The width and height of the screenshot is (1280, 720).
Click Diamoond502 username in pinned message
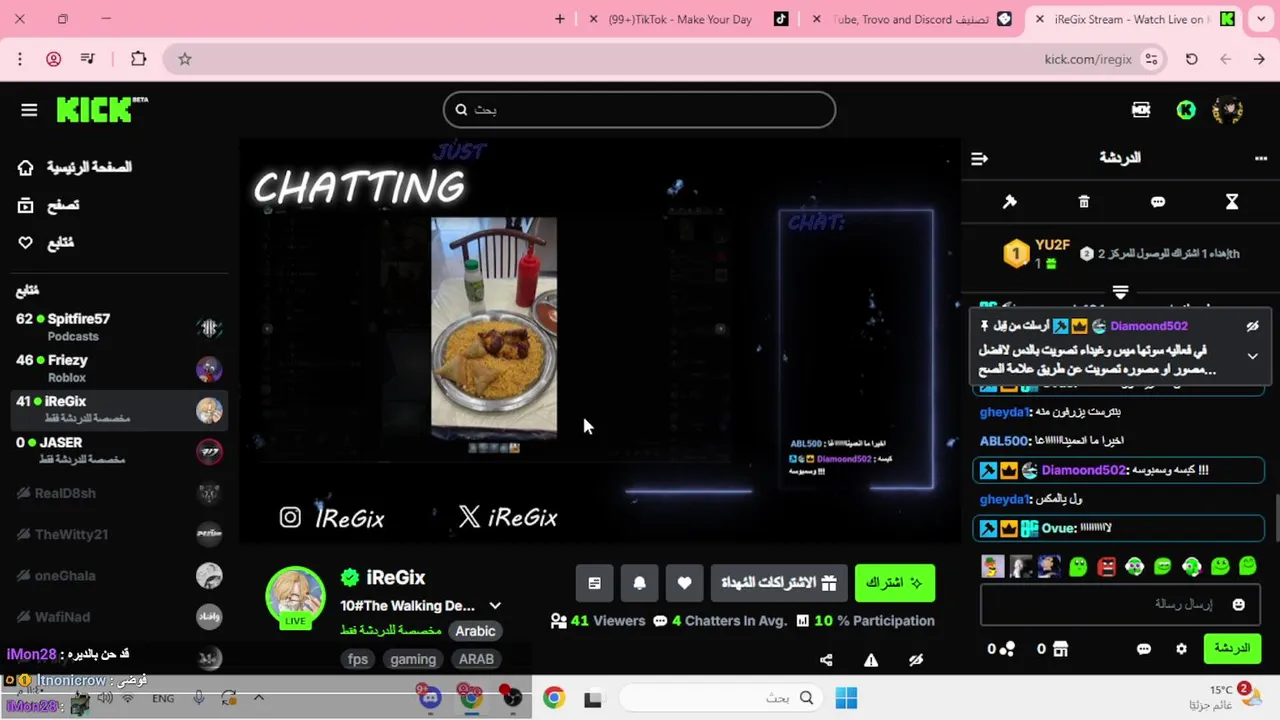pos(1148,326)
